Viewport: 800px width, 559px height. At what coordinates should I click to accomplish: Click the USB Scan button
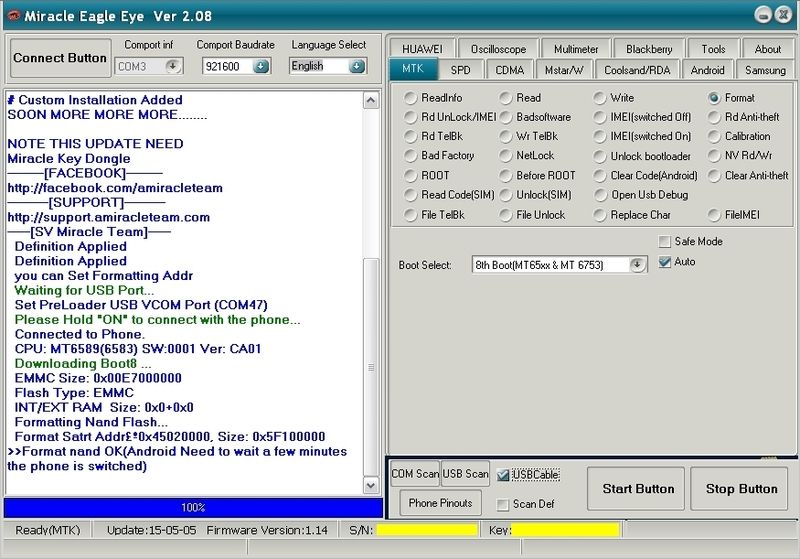tap(465, 474)
